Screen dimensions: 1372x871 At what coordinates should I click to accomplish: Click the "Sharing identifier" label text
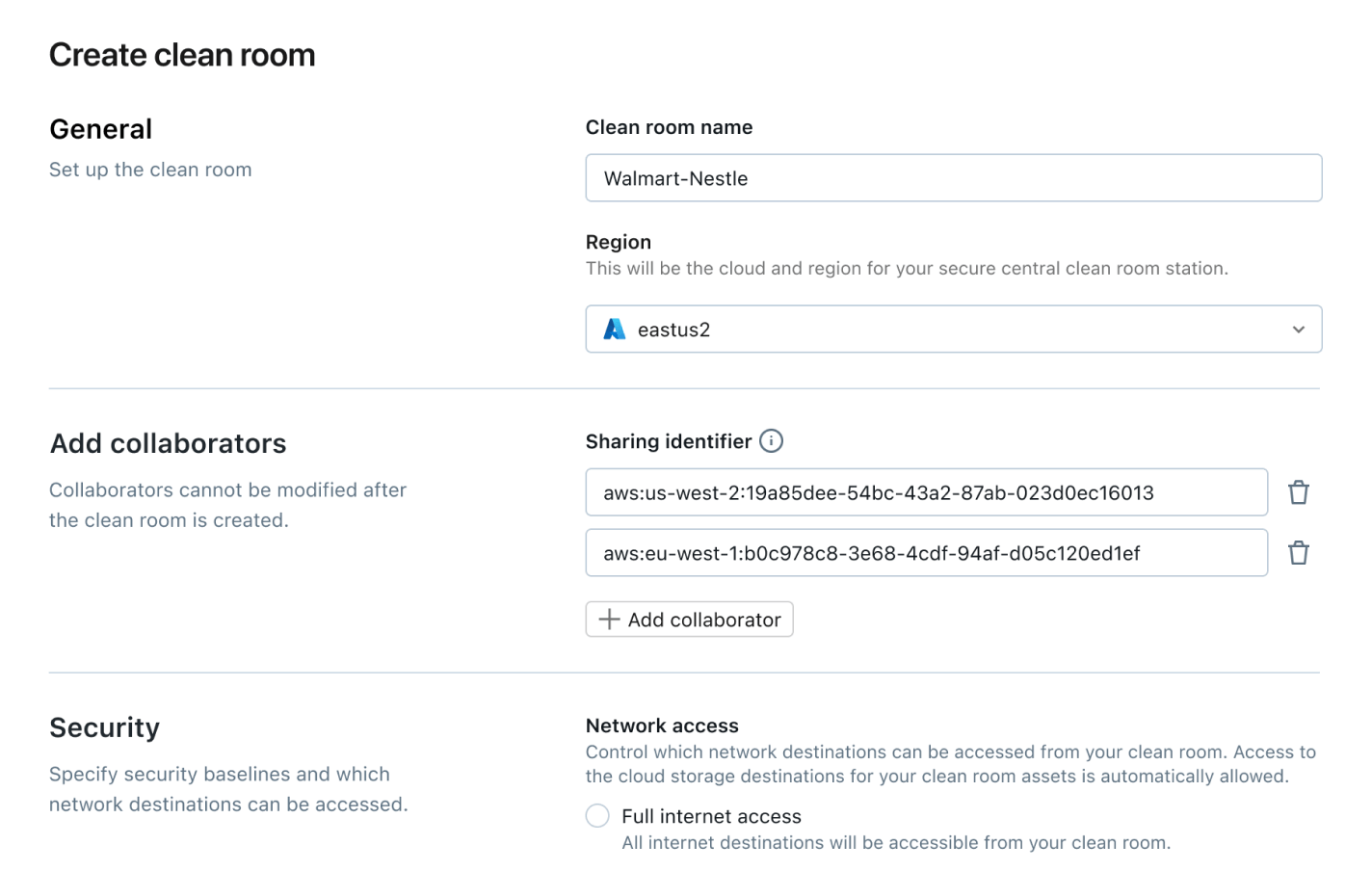[x=668, y=441]
